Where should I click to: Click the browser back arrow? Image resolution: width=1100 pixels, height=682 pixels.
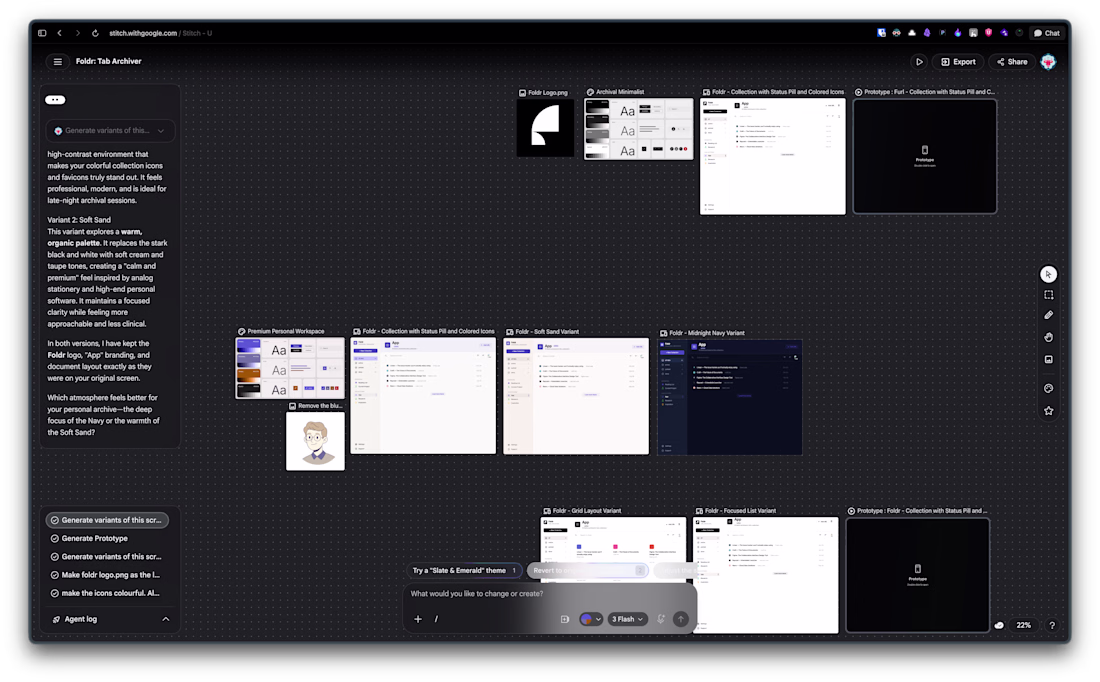pyautogui.click(x=60, y=33)
